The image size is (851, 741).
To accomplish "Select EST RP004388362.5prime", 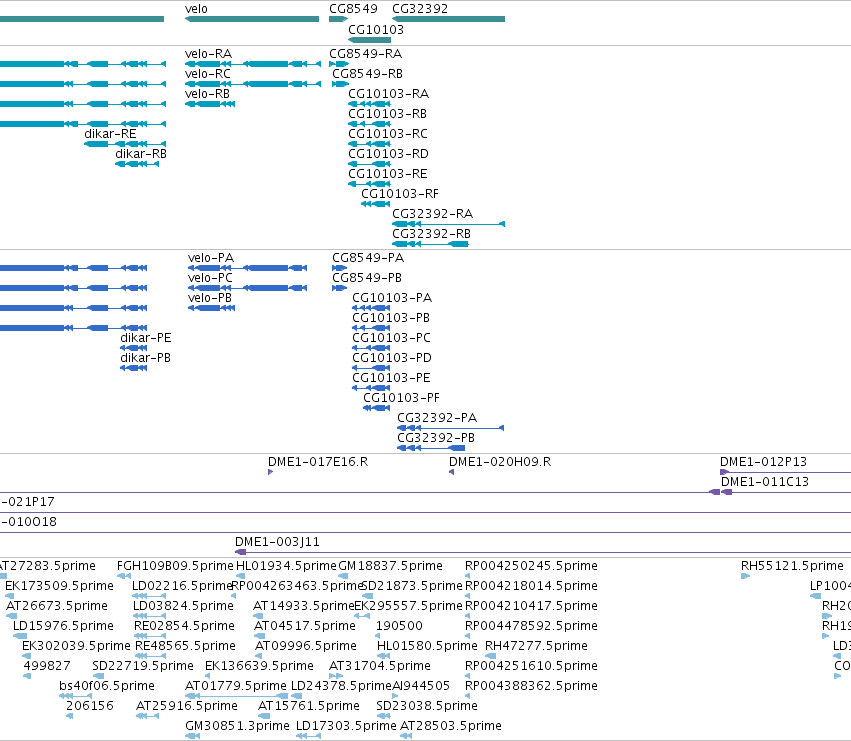I will [x=531, y=686].
